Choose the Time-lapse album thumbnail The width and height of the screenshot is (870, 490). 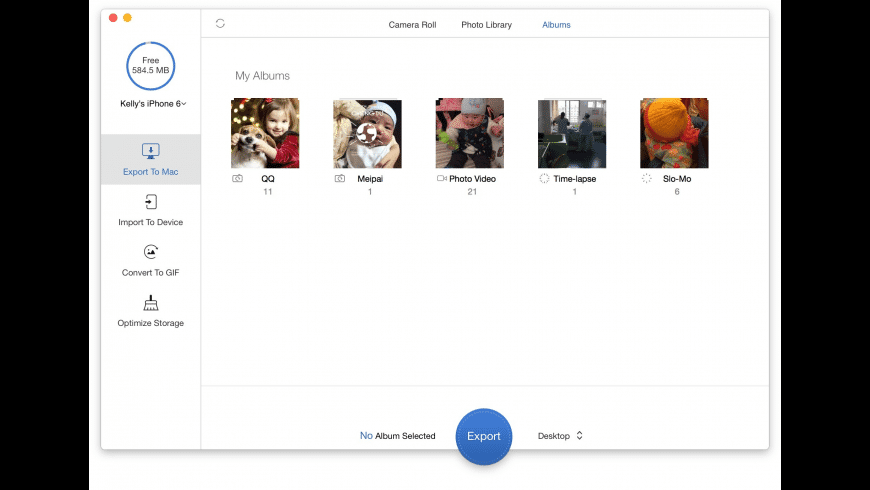[571, 133]
